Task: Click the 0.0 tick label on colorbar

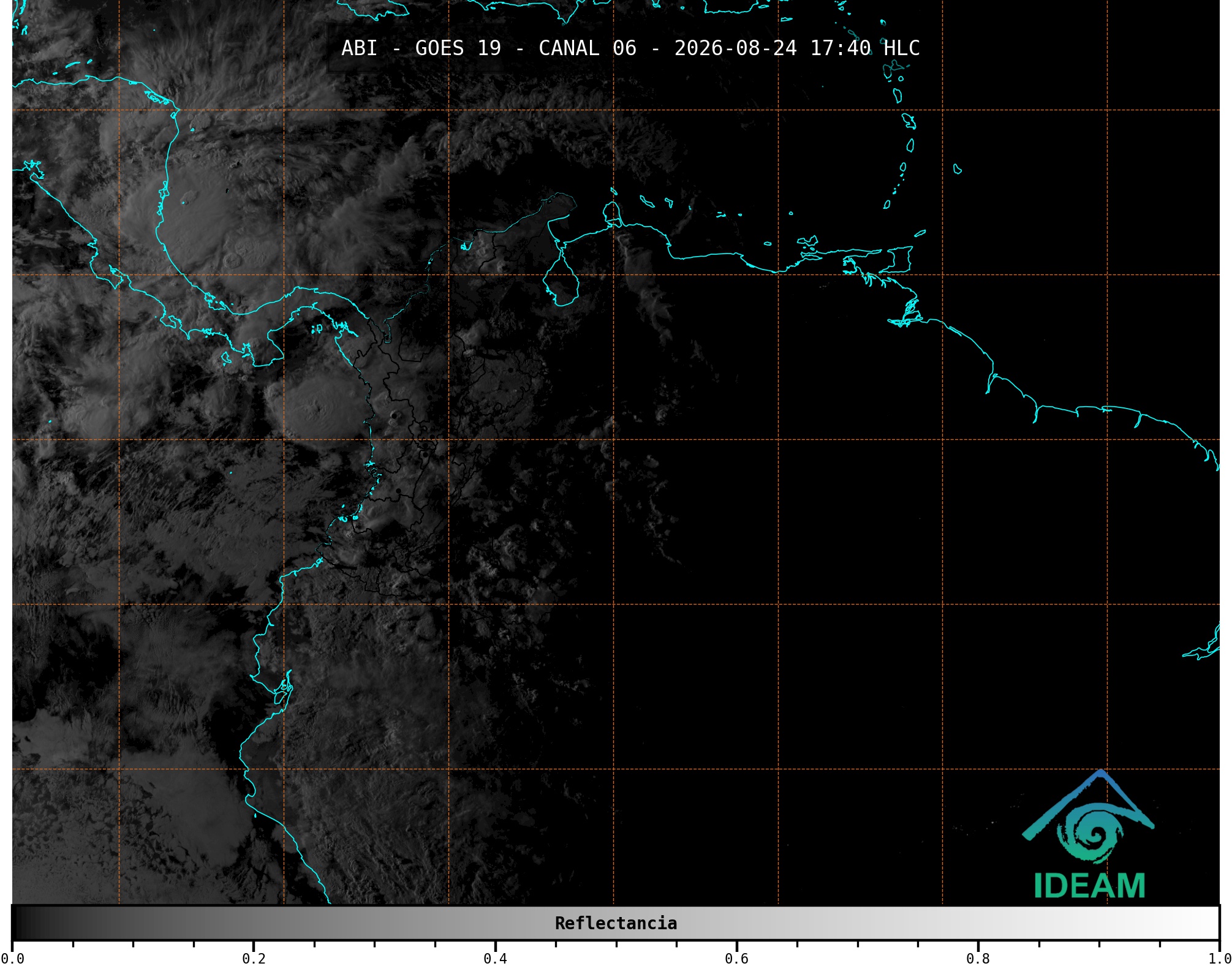Action: pyautogui.click(x=12, y=958)
